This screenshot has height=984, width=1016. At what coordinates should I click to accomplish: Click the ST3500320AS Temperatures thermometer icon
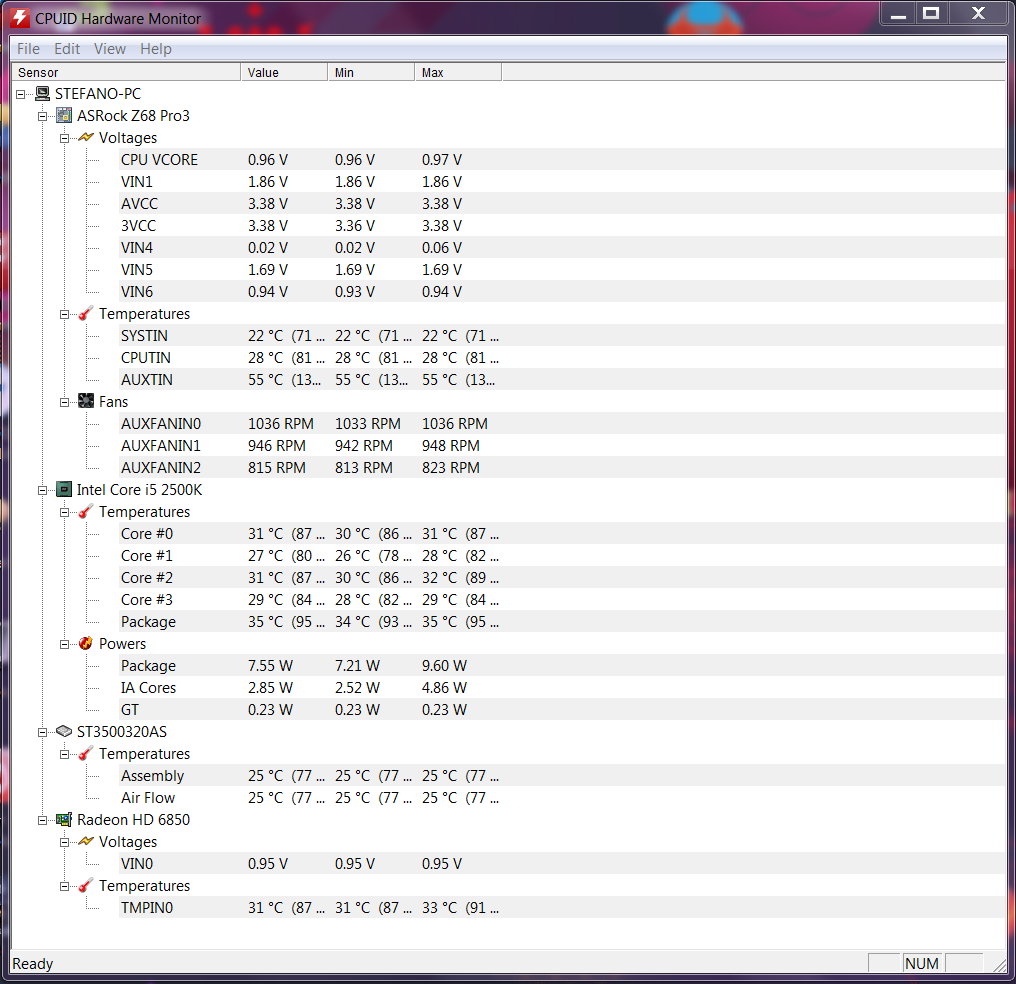point(86,754)
